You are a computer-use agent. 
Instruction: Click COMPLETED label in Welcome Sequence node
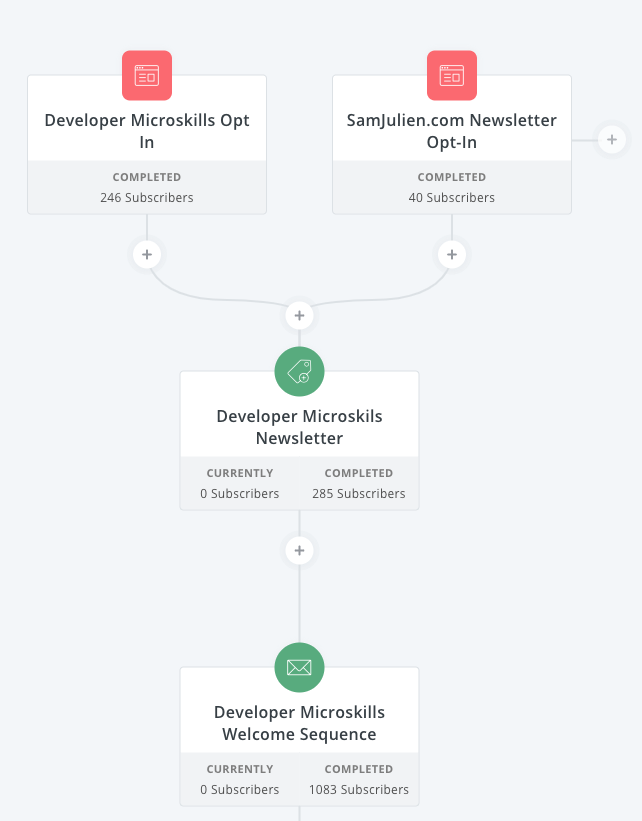(359, 769)
